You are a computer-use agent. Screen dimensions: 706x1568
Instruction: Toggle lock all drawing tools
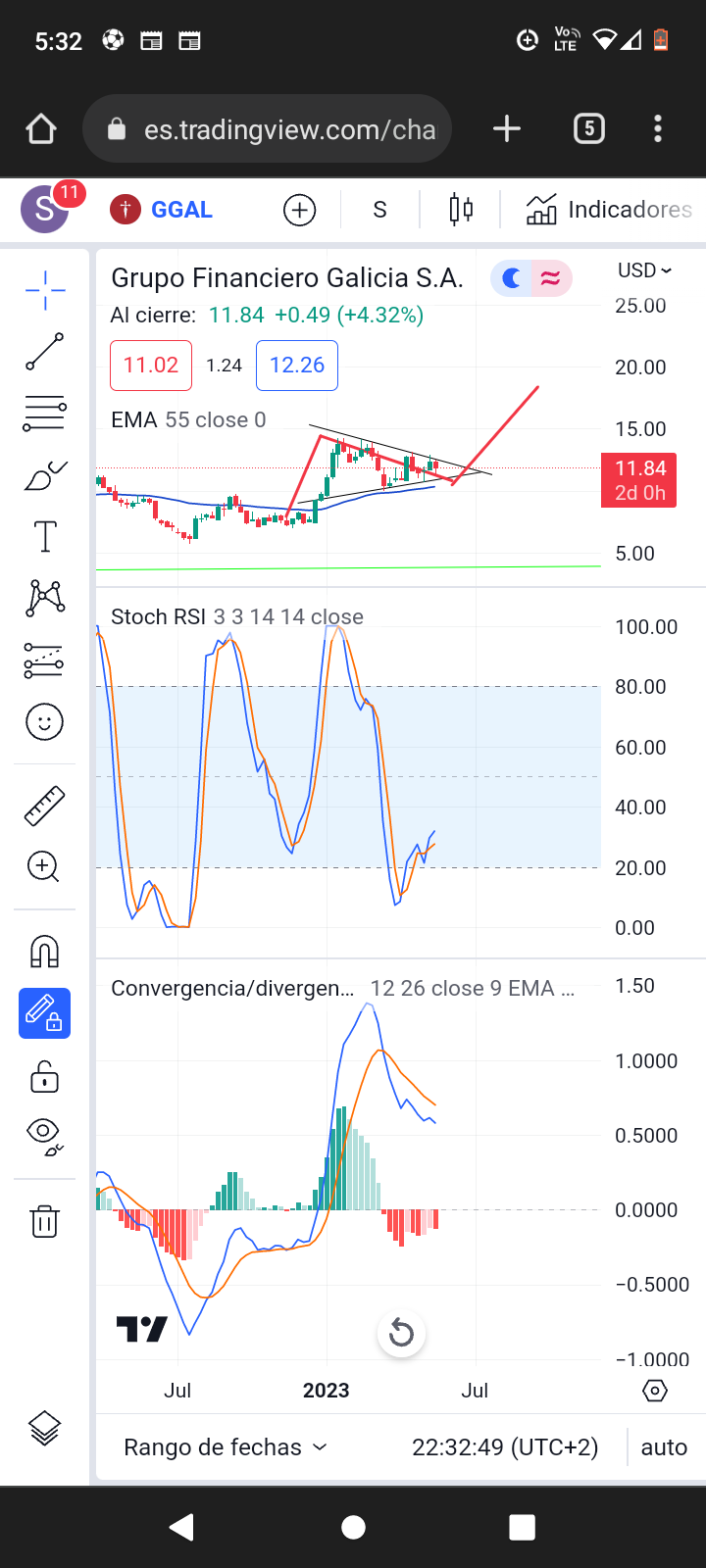coord(44,1077)
